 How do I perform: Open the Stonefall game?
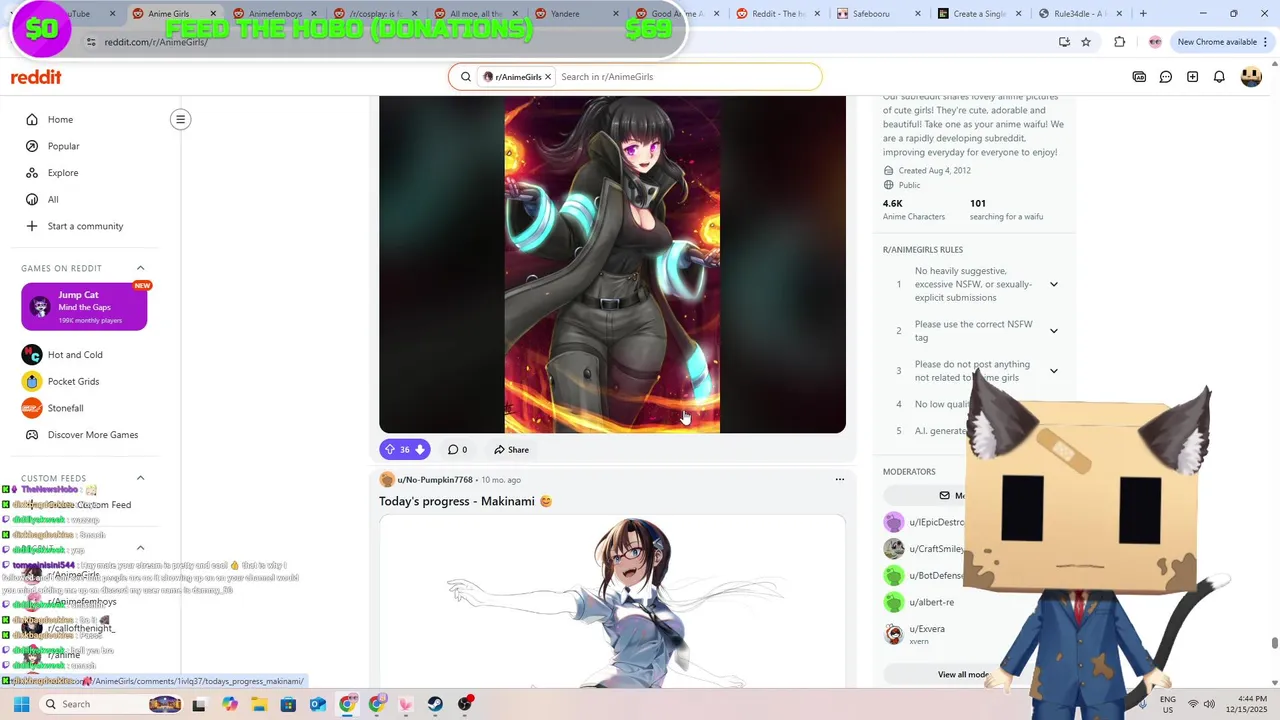point(65,408)
